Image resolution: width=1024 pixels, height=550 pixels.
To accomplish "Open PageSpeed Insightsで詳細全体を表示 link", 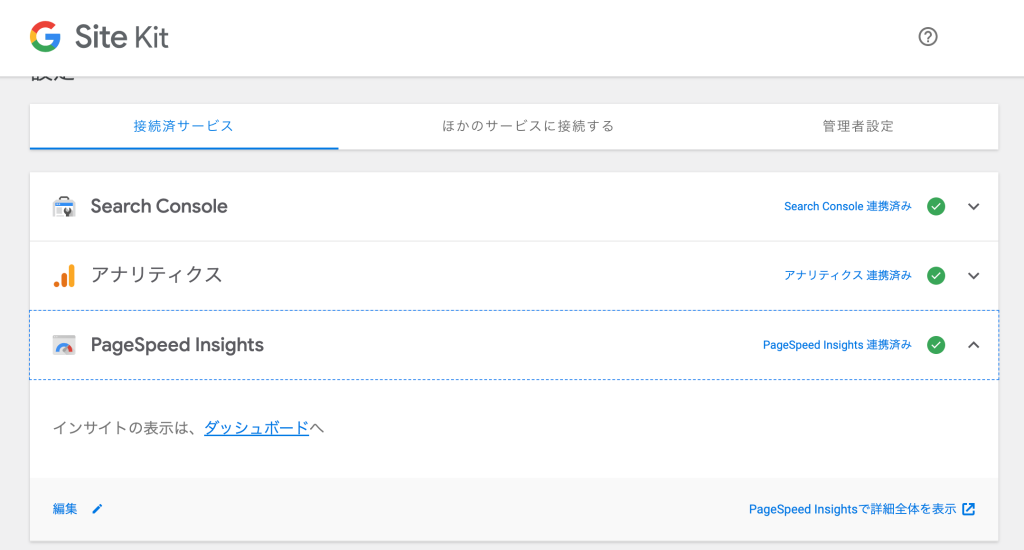I will pyautogui.click(x=852, y=509).
